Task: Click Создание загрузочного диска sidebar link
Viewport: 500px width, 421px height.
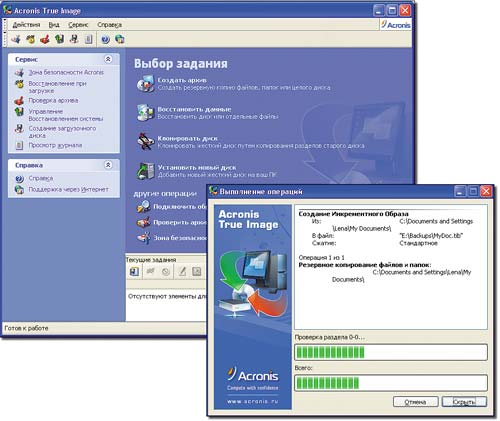Action: 62,132
